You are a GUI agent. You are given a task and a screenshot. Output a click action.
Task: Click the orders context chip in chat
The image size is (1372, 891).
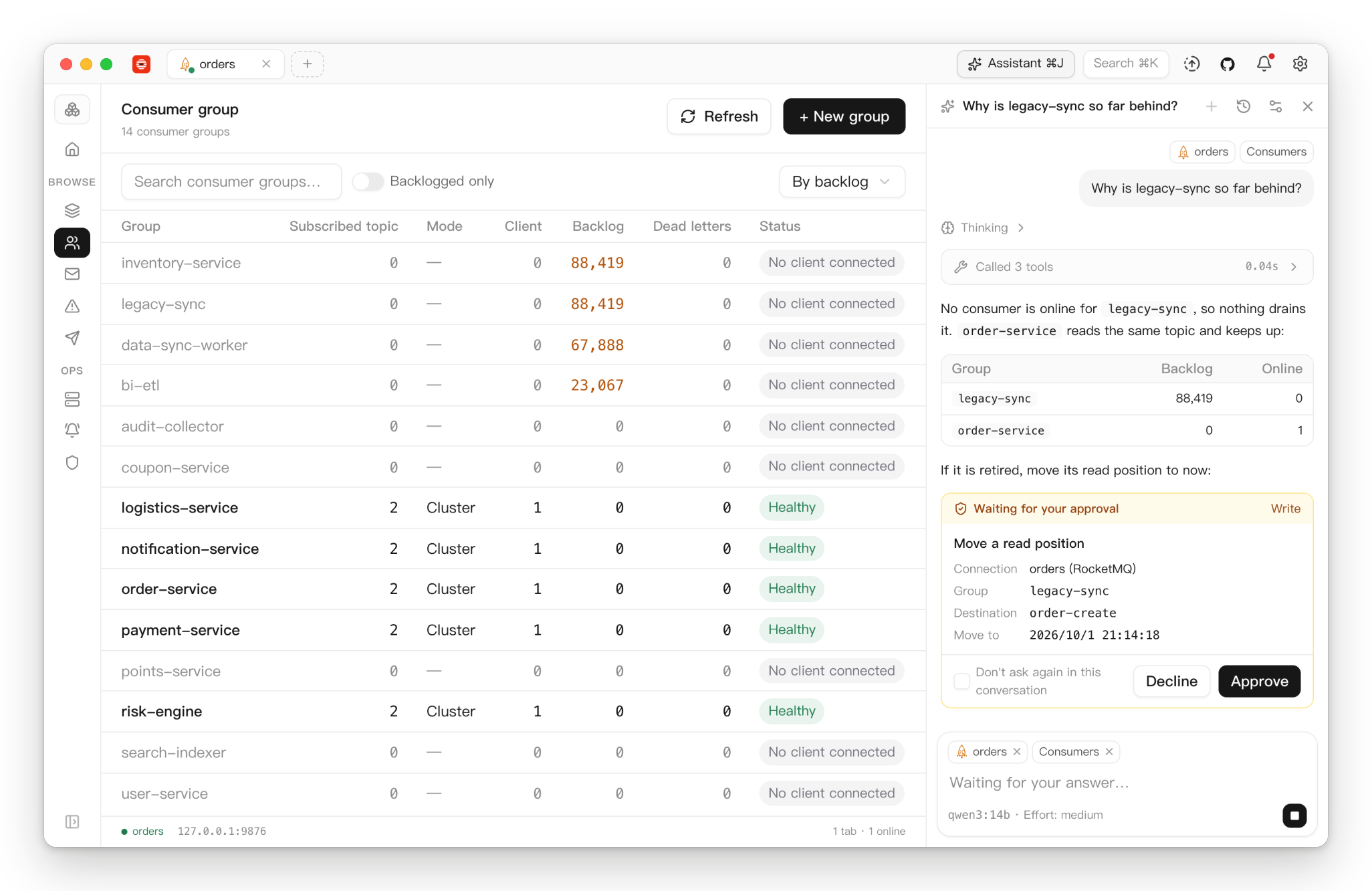1202,152
